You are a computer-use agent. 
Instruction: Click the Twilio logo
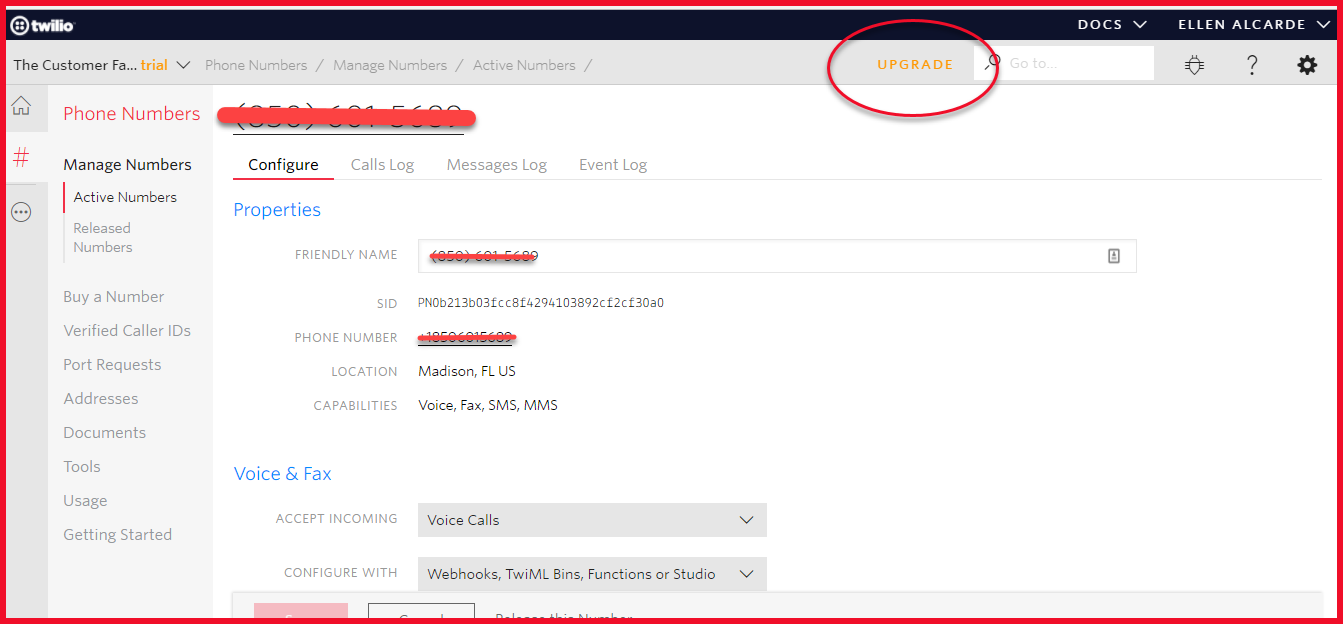pos(42,25)
